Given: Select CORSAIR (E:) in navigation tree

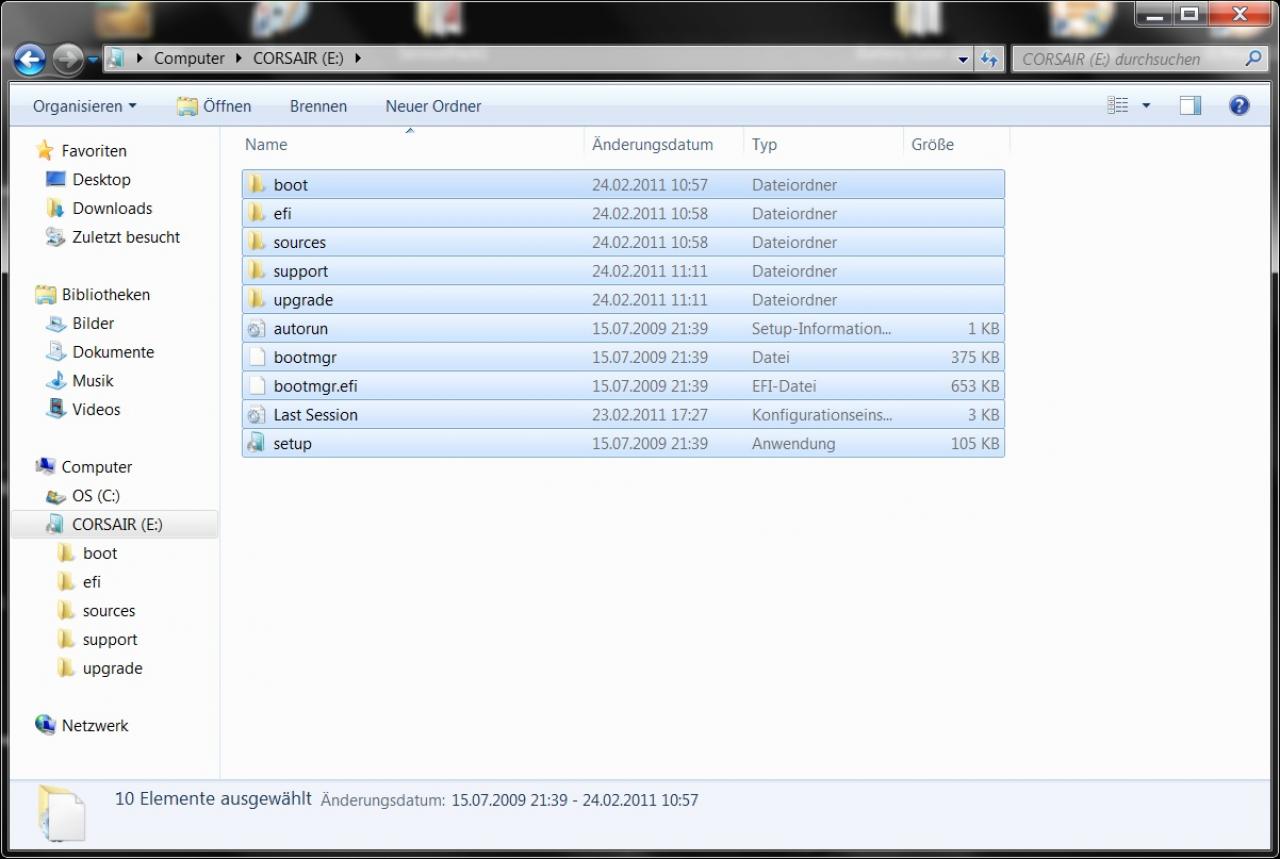Looking at the screenshot, I should pyautogui.click(x=117, y=525).
